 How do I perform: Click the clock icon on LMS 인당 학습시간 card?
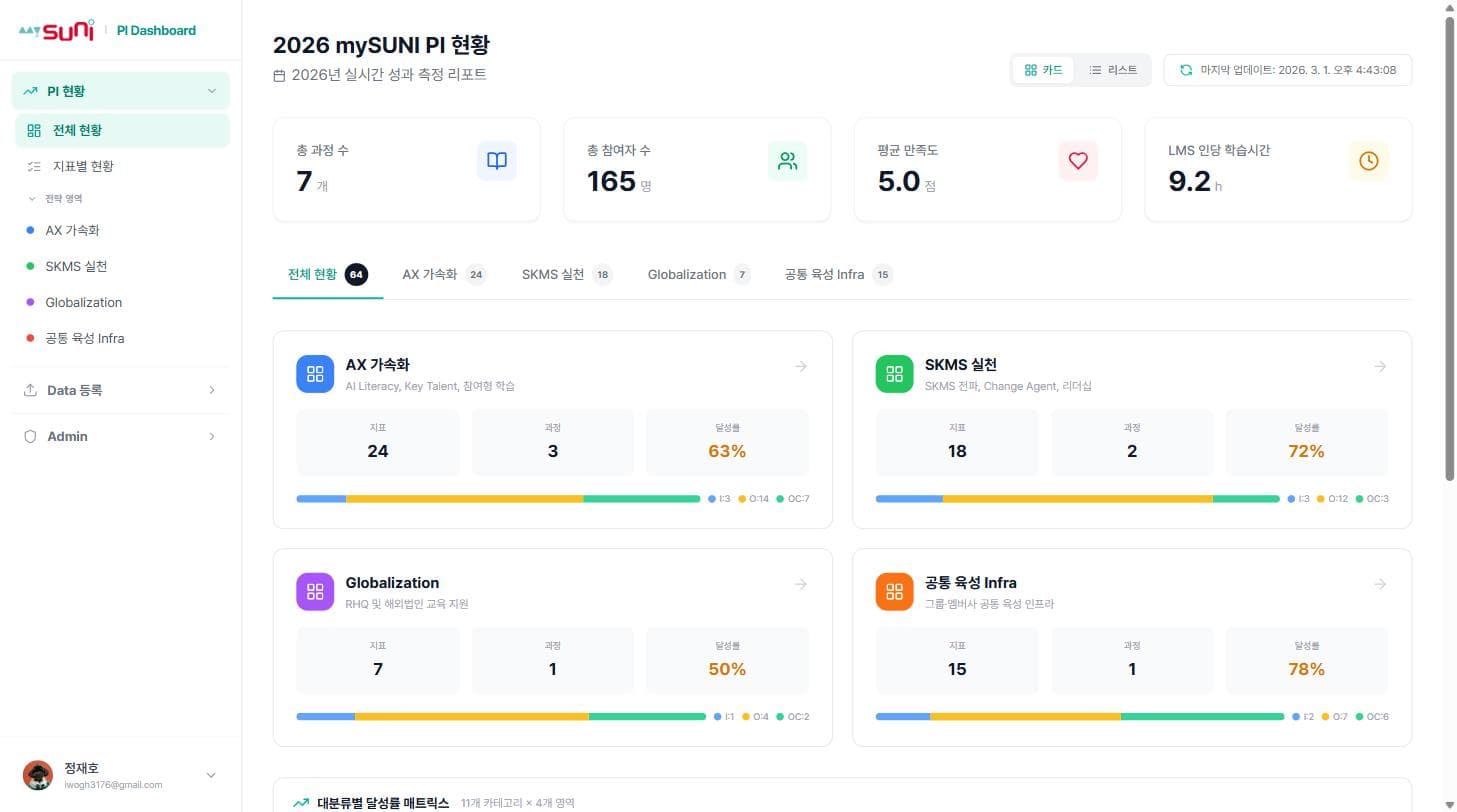tap(1368, 161)
